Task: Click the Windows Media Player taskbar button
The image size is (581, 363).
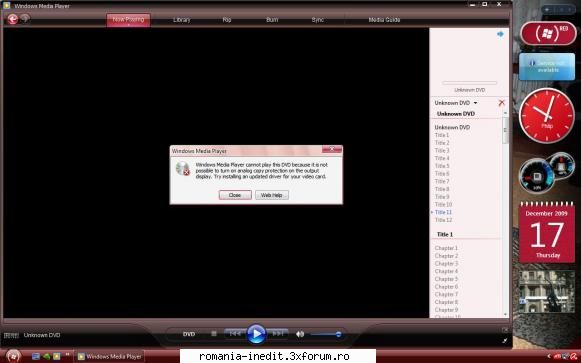Action: (110, 357)
